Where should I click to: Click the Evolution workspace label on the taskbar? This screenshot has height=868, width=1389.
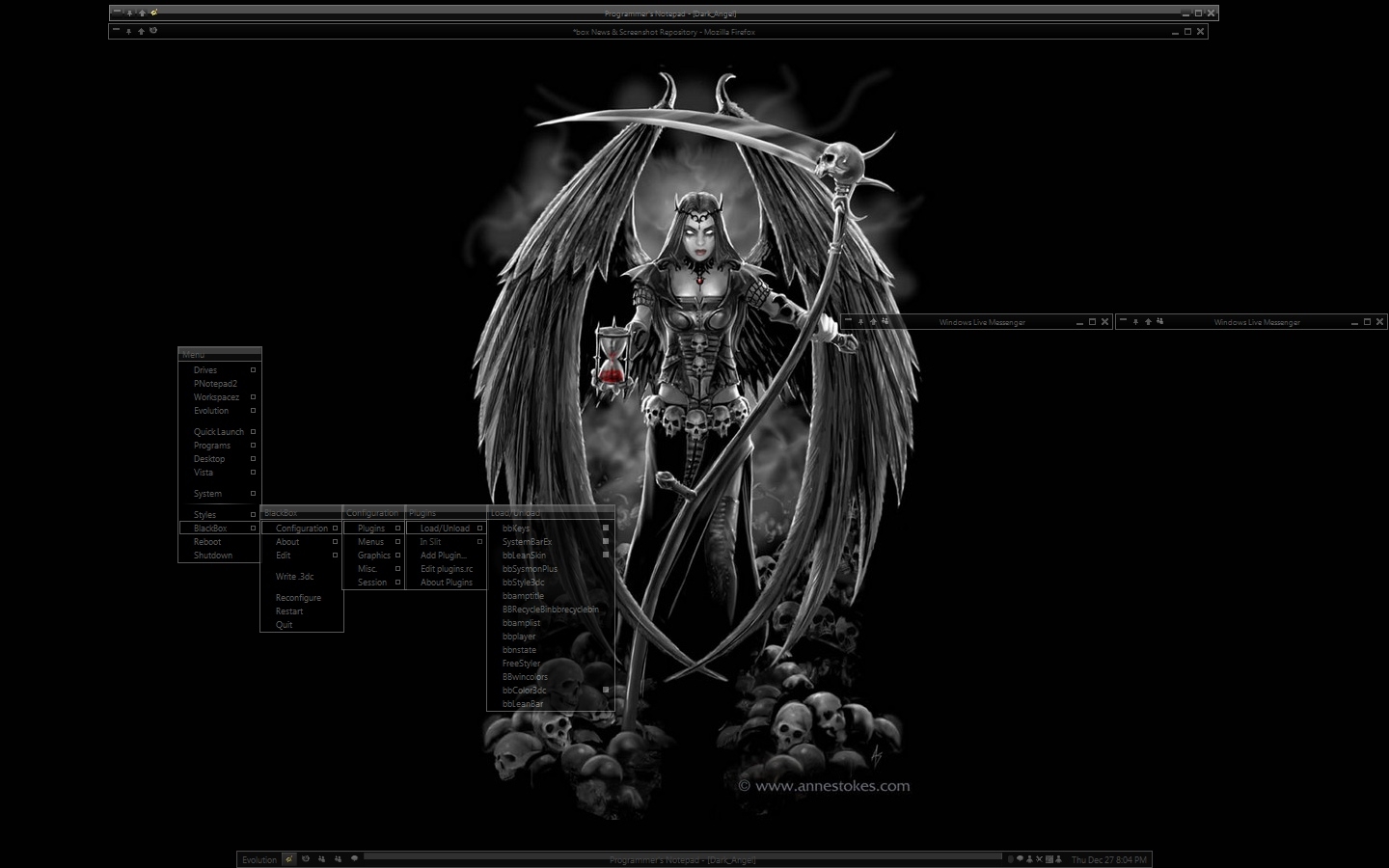(x=259, y=859)
